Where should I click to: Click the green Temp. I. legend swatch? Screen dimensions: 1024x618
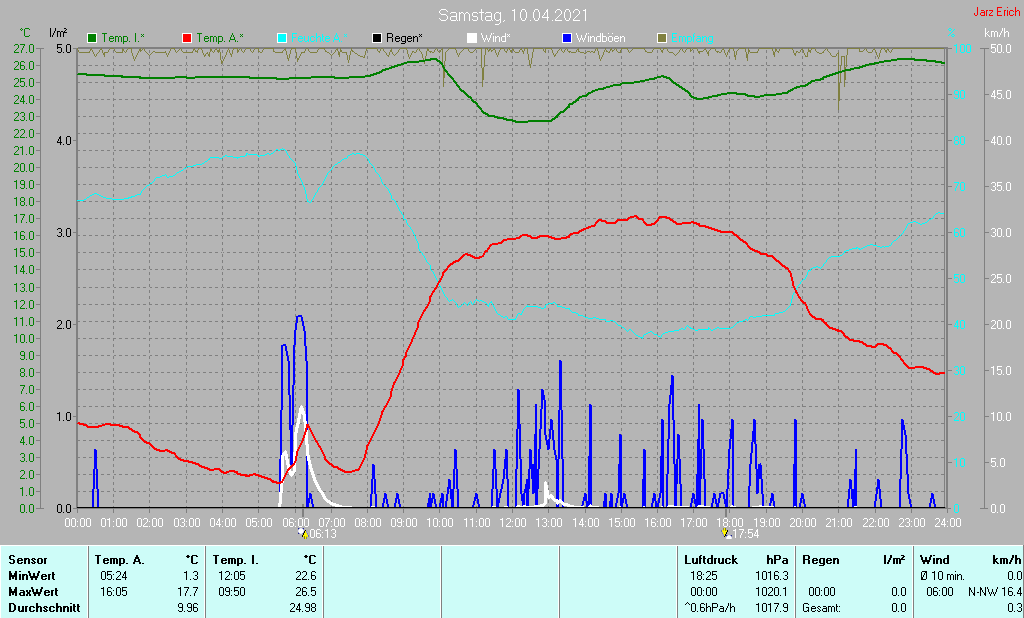pyautogui.click(x=92, y=38)
